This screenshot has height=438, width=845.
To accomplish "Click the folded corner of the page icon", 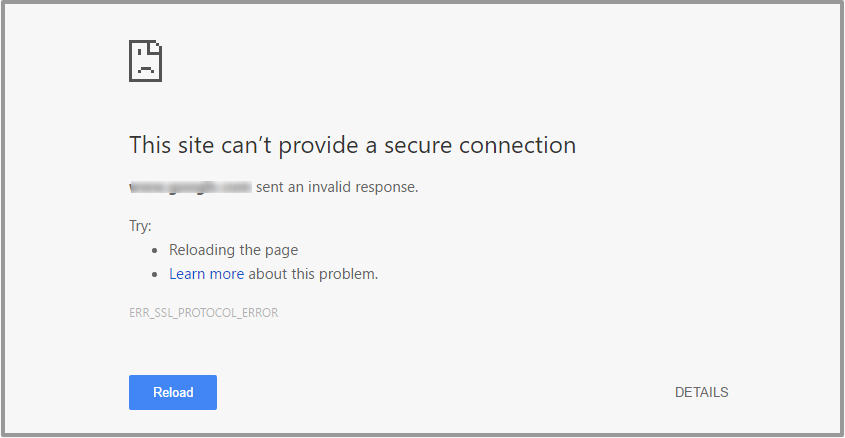I will 156,46.
